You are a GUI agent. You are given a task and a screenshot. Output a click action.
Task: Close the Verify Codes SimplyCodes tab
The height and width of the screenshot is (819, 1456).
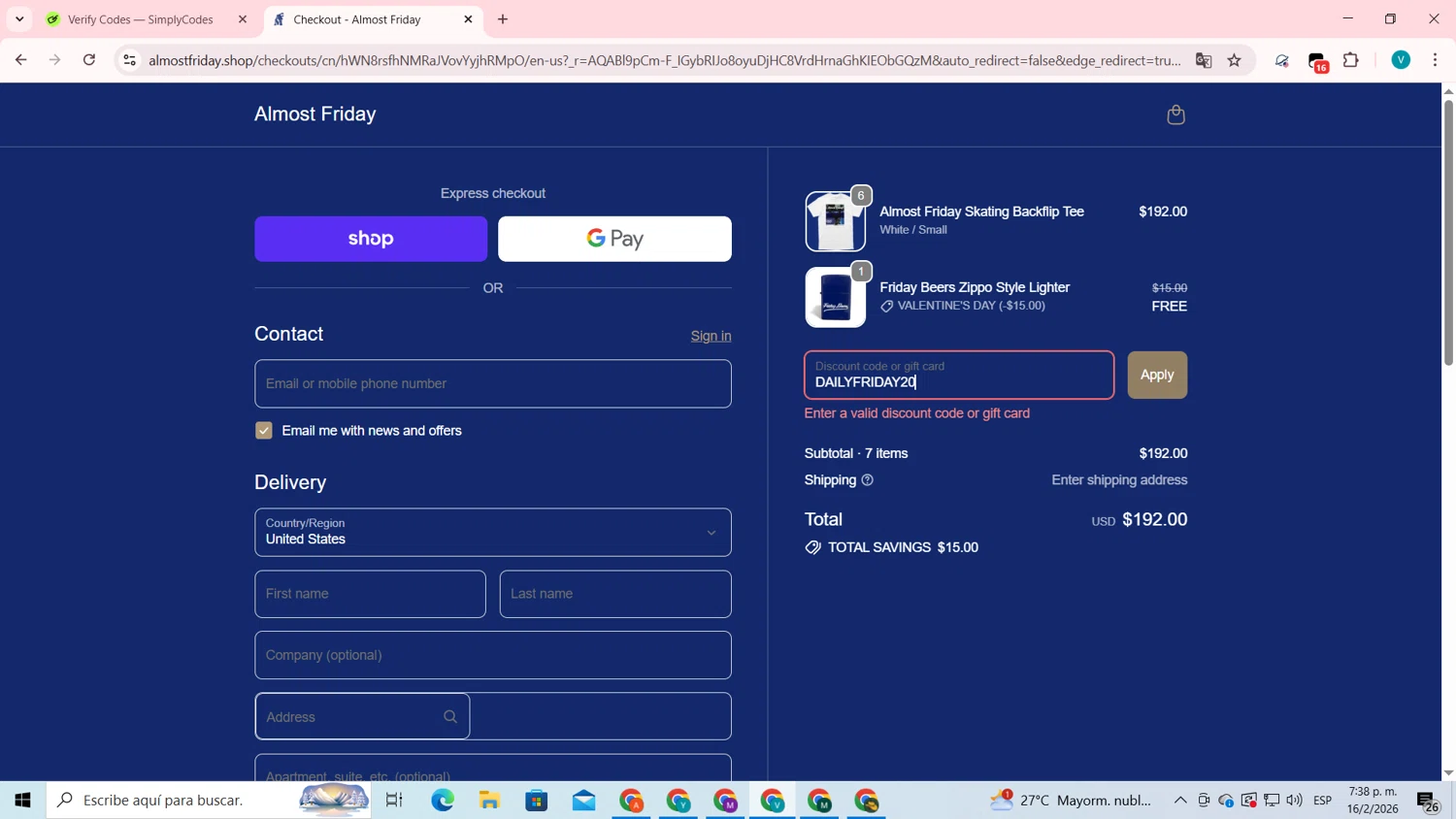(x=243, y=19)
